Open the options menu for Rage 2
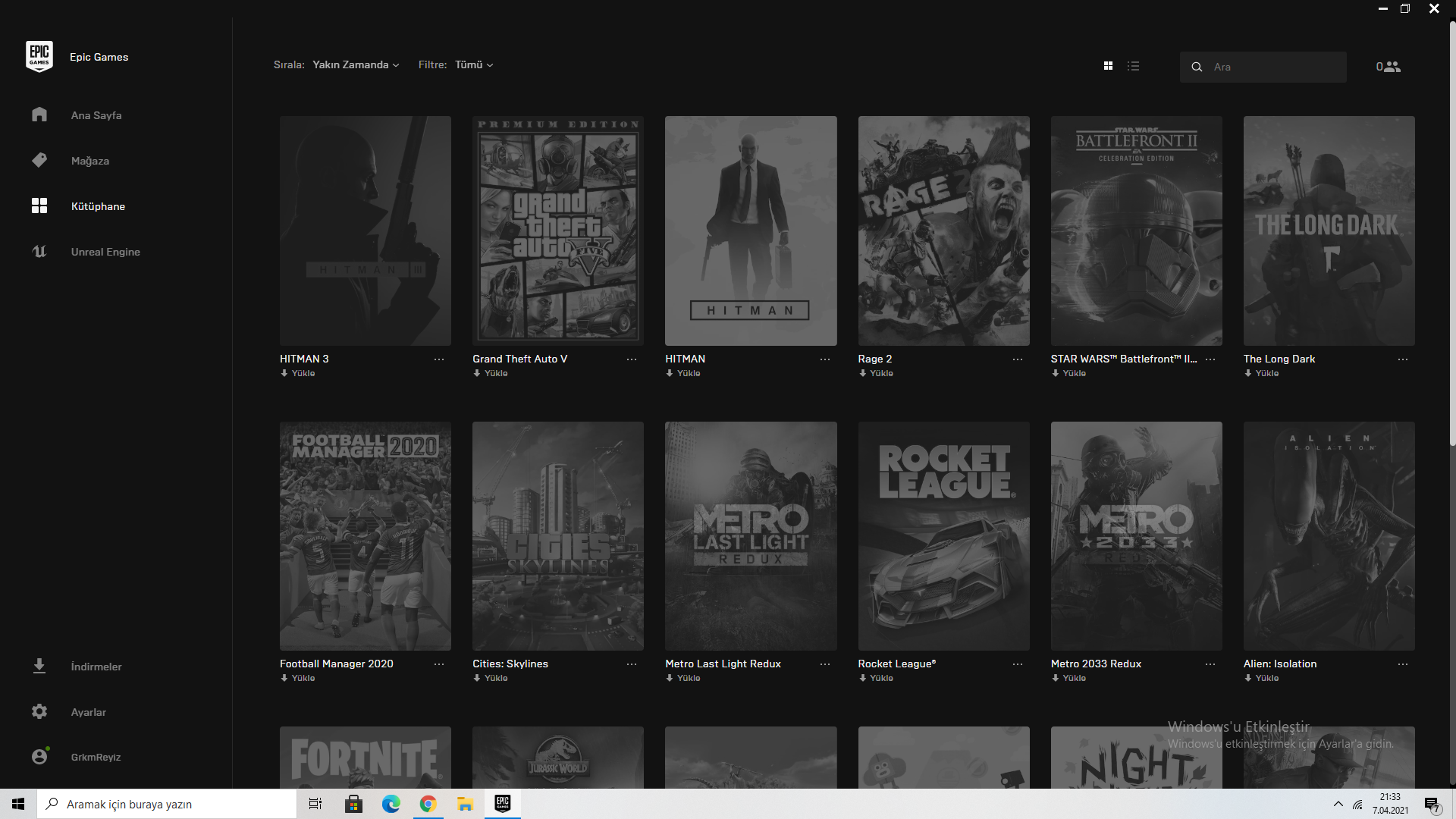 point(1017,359)
